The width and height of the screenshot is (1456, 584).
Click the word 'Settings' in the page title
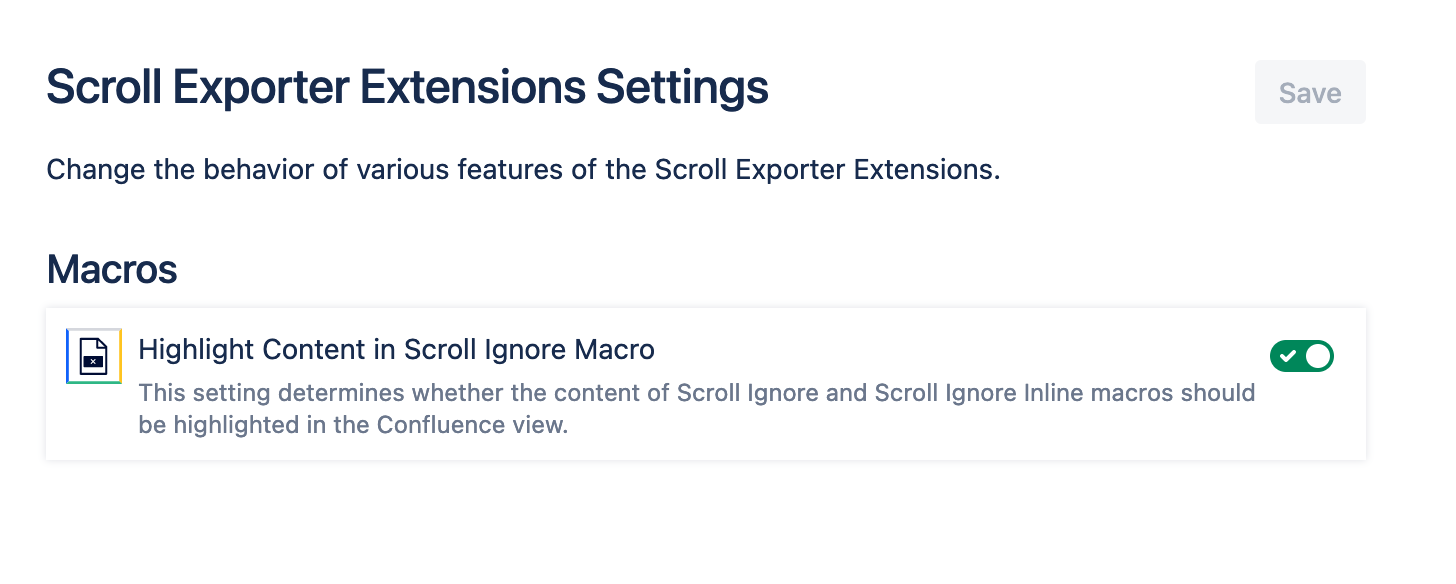(682, 88)
